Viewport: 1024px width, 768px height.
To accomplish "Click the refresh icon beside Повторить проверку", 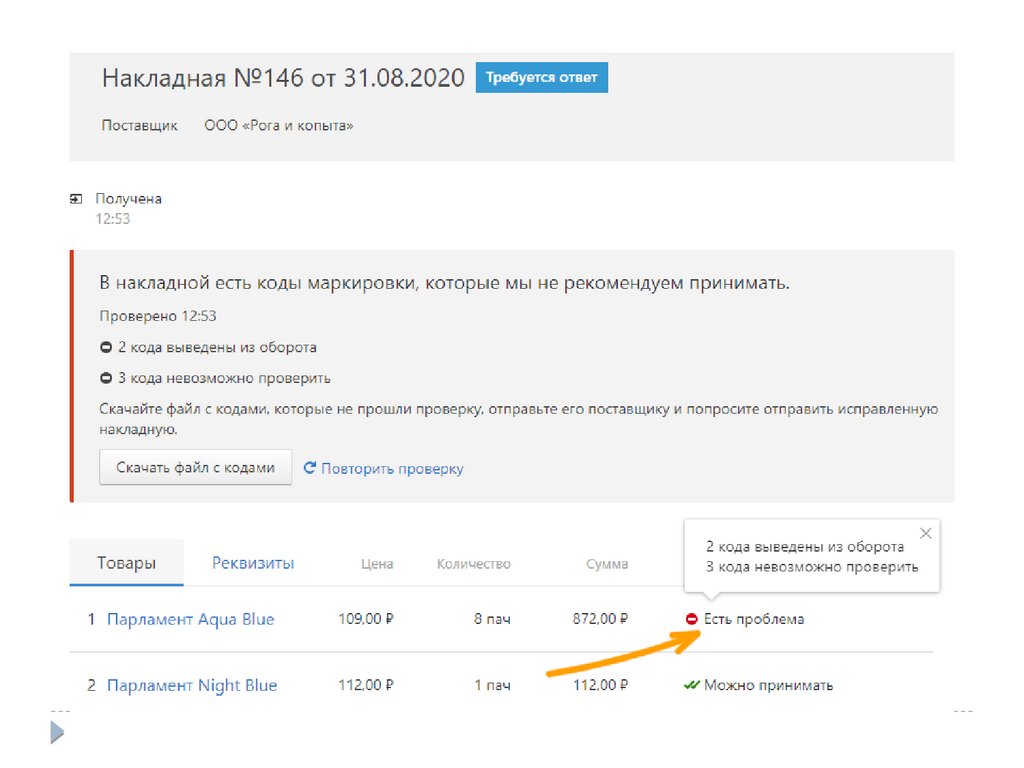I will [310, 468].
